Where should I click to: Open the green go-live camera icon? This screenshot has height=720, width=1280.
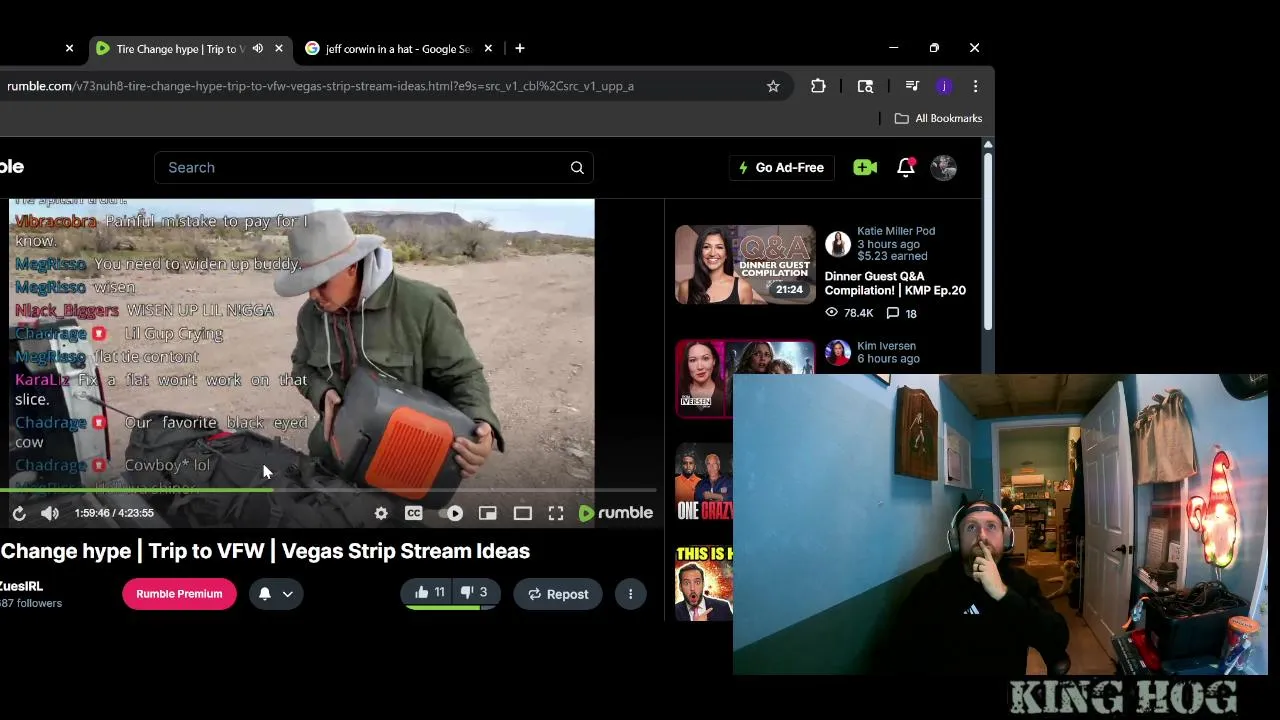click(x=865, y=167)
